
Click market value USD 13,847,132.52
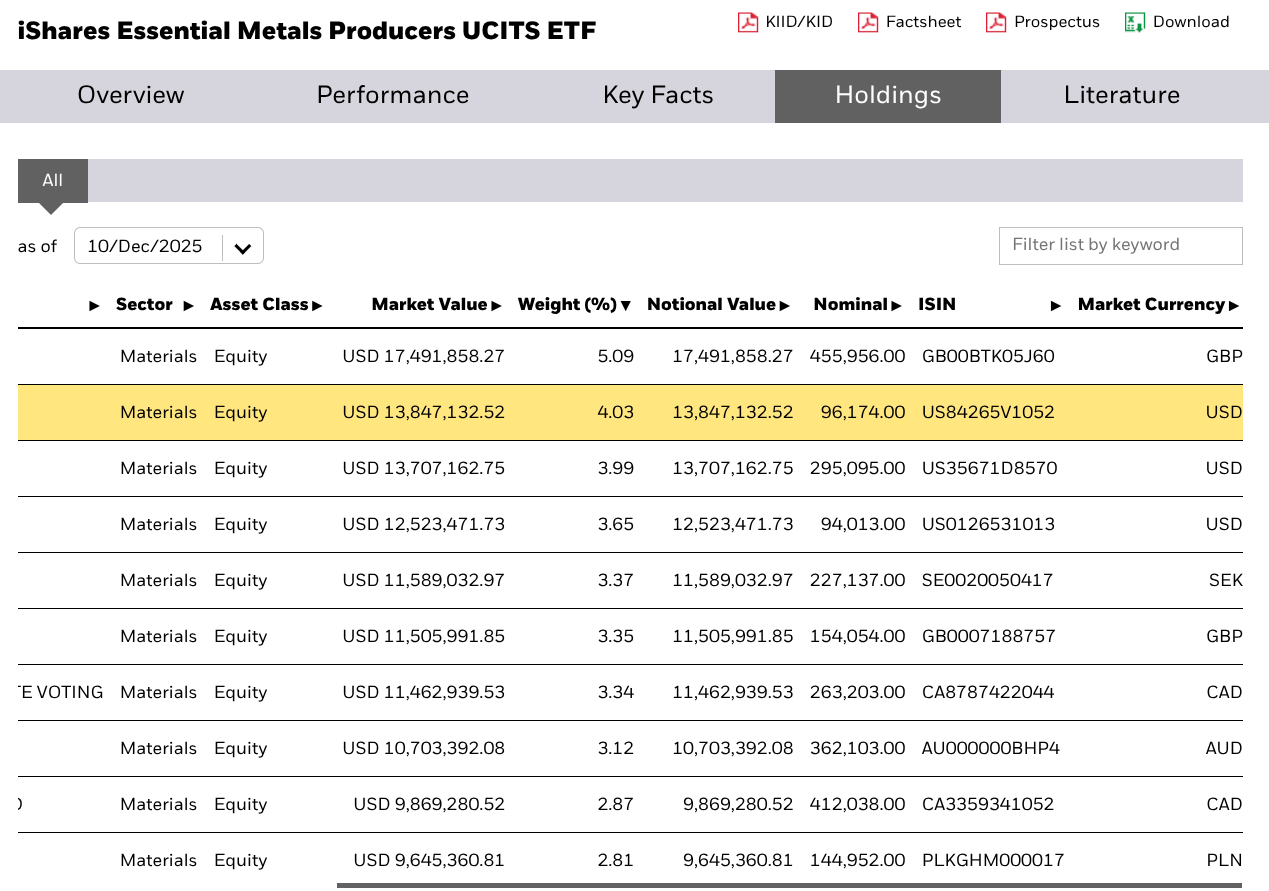coord(423,413)
